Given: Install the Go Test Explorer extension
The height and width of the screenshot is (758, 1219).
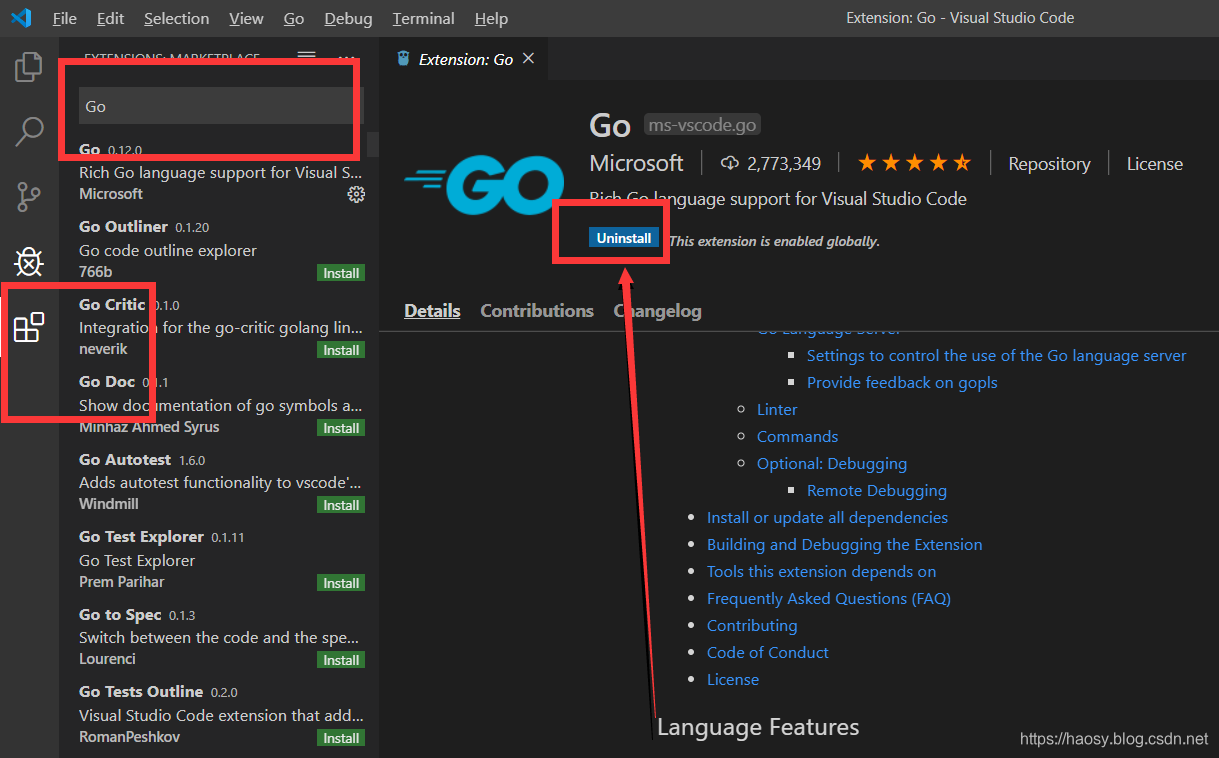Looking at the screenshot, I should click(x=341, y=583).
